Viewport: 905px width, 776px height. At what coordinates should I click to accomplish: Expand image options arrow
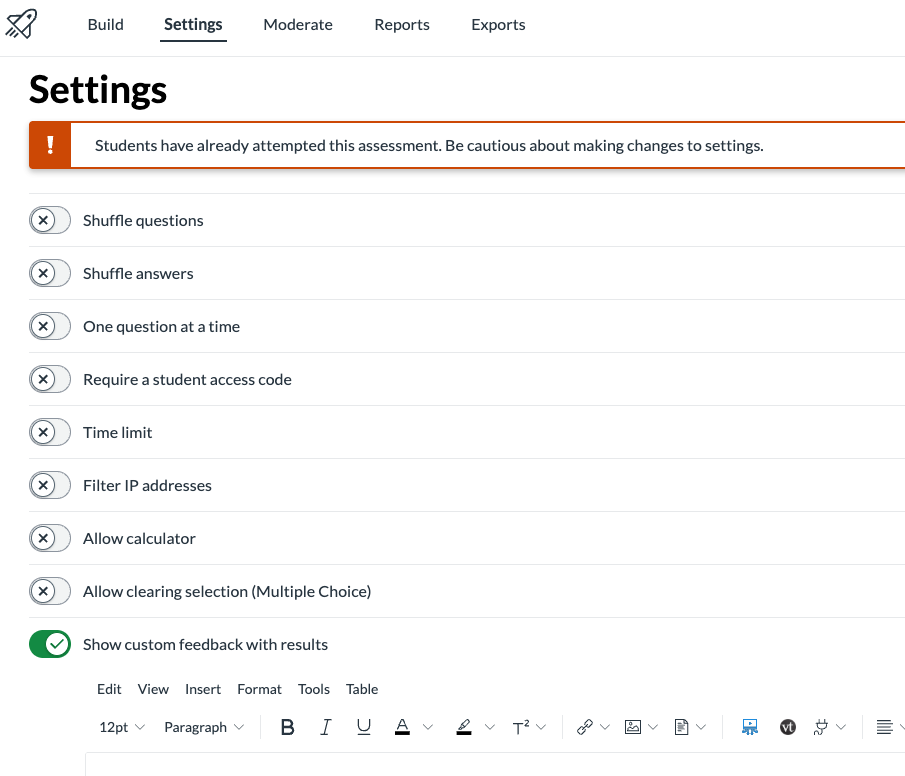point(653,728)
